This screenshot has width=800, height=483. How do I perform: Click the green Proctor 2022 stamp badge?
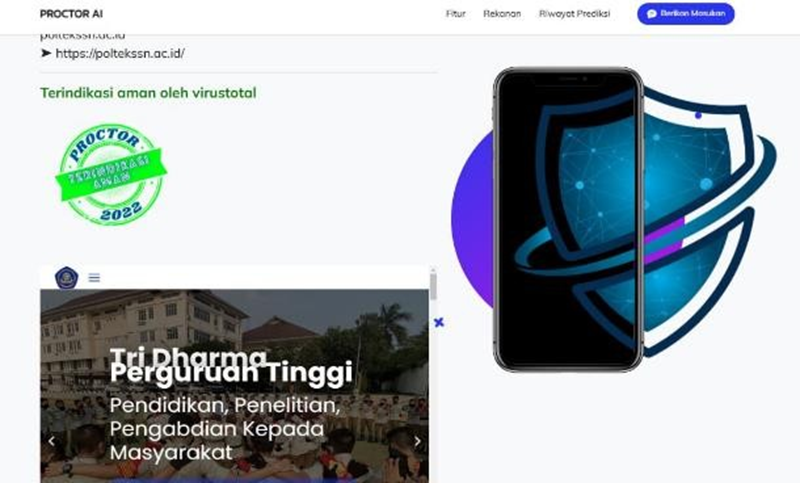click(111, 174)
